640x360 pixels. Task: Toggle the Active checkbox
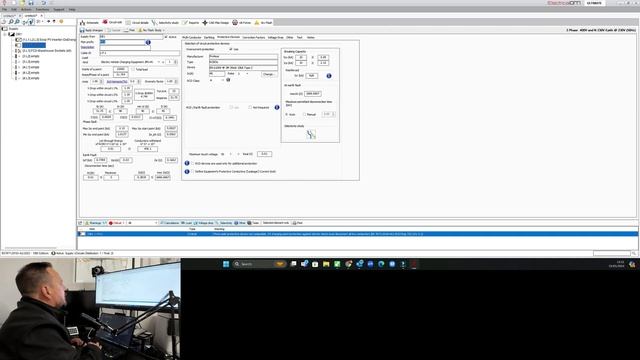click(x=166, y=37)
